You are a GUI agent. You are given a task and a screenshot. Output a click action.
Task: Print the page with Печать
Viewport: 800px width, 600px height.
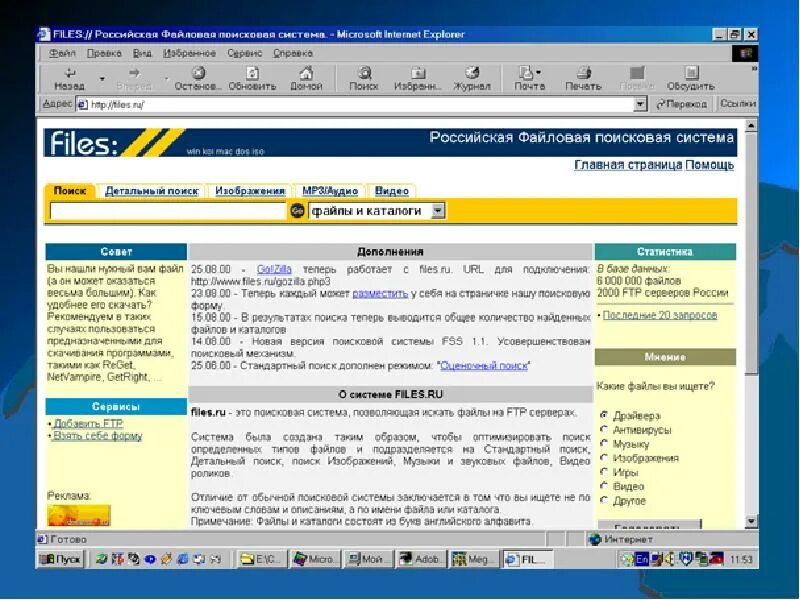[x=583, y=79]
